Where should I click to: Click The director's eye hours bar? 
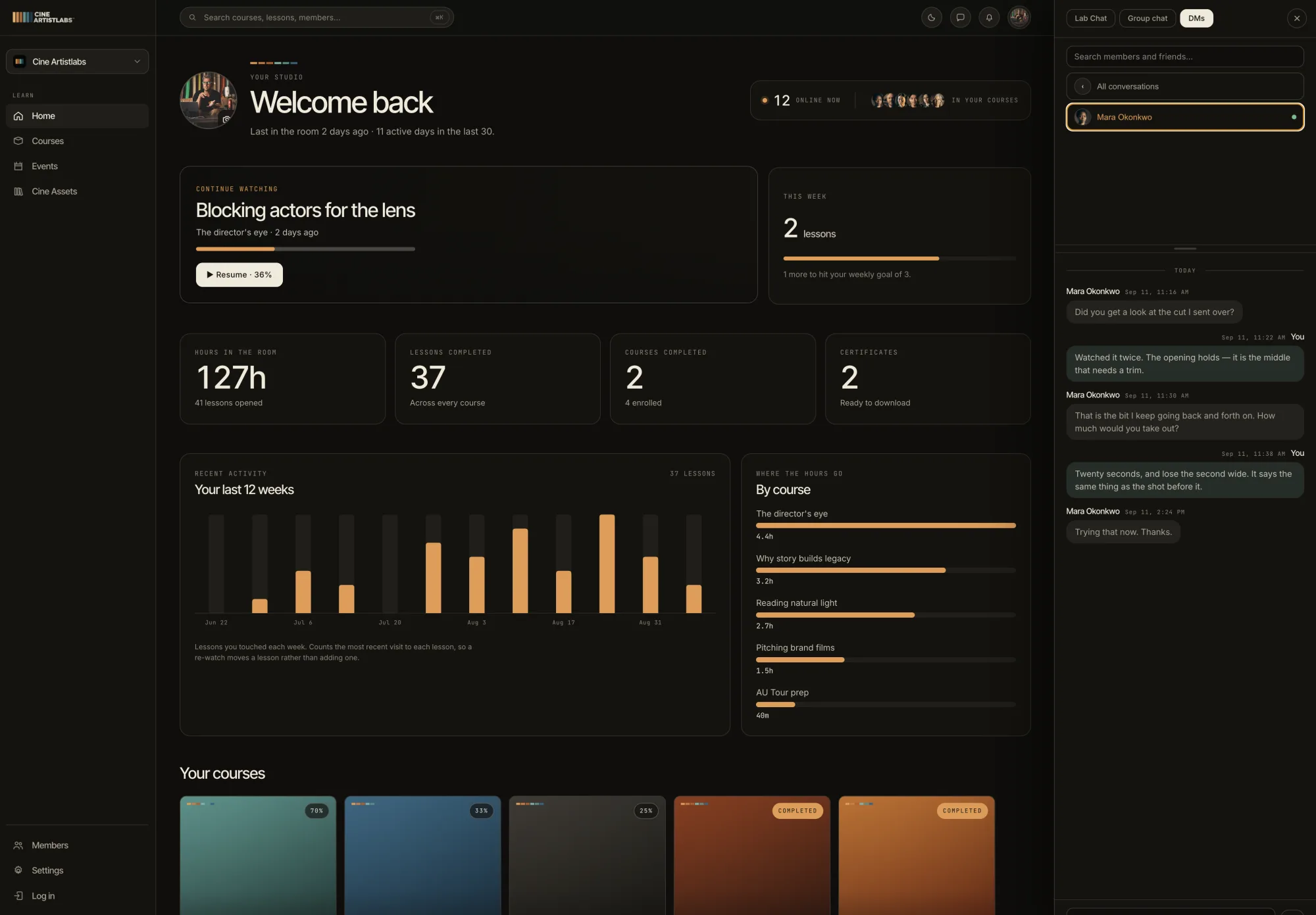886,526
